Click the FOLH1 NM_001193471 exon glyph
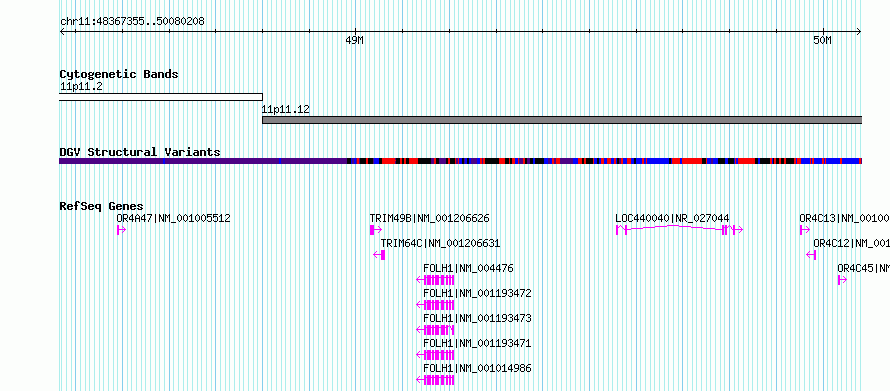Viewport: 890px width, 391px height. pos(435,355)
